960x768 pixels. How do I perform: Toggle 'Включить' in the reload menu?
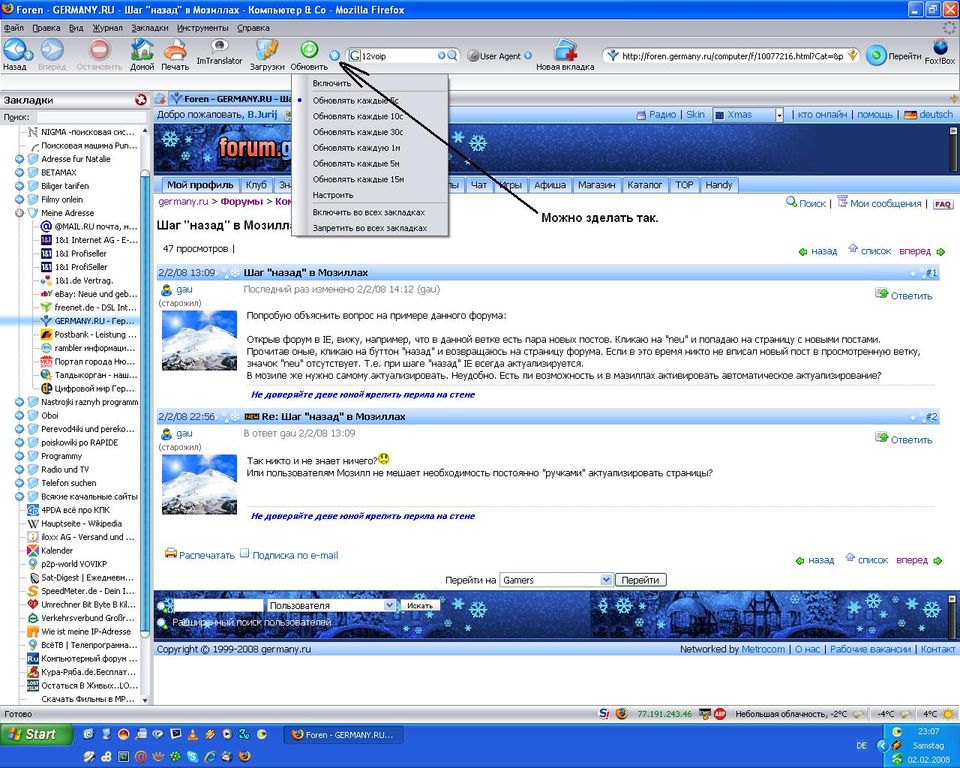369,83
